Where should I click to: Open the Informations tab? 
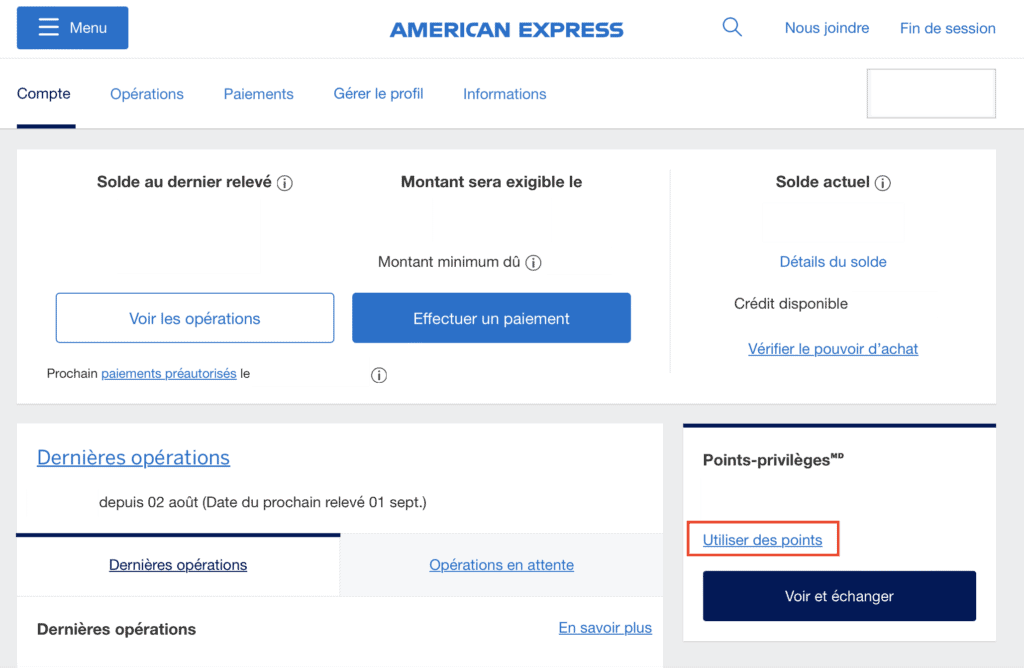(x=505, y=94)
